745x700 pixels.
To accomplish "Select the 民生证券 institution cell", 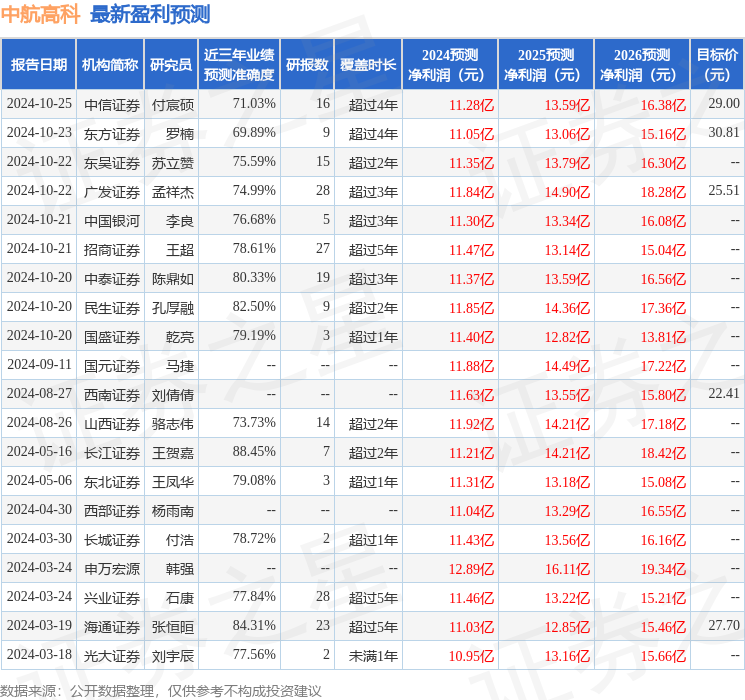I will tap(112, 308).
